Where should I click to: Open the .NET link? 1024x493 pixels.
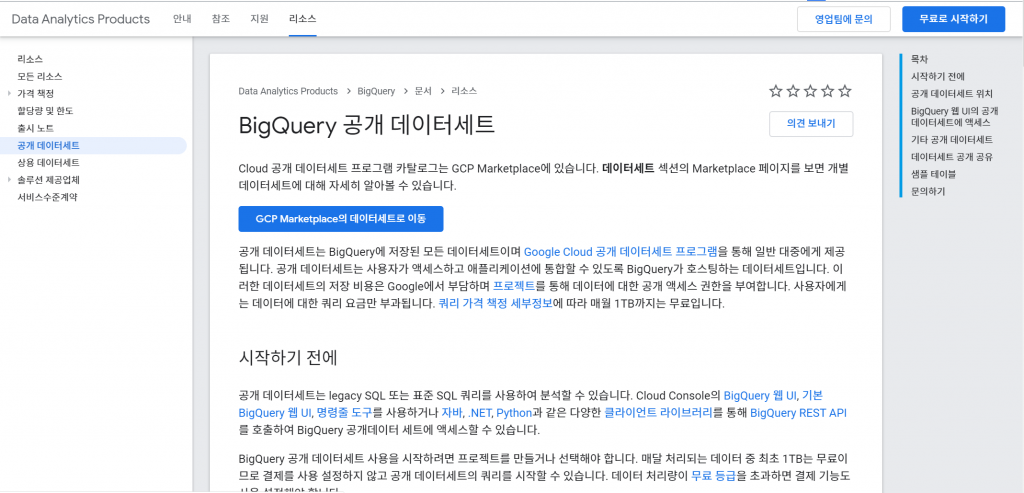tap(479, 413)
